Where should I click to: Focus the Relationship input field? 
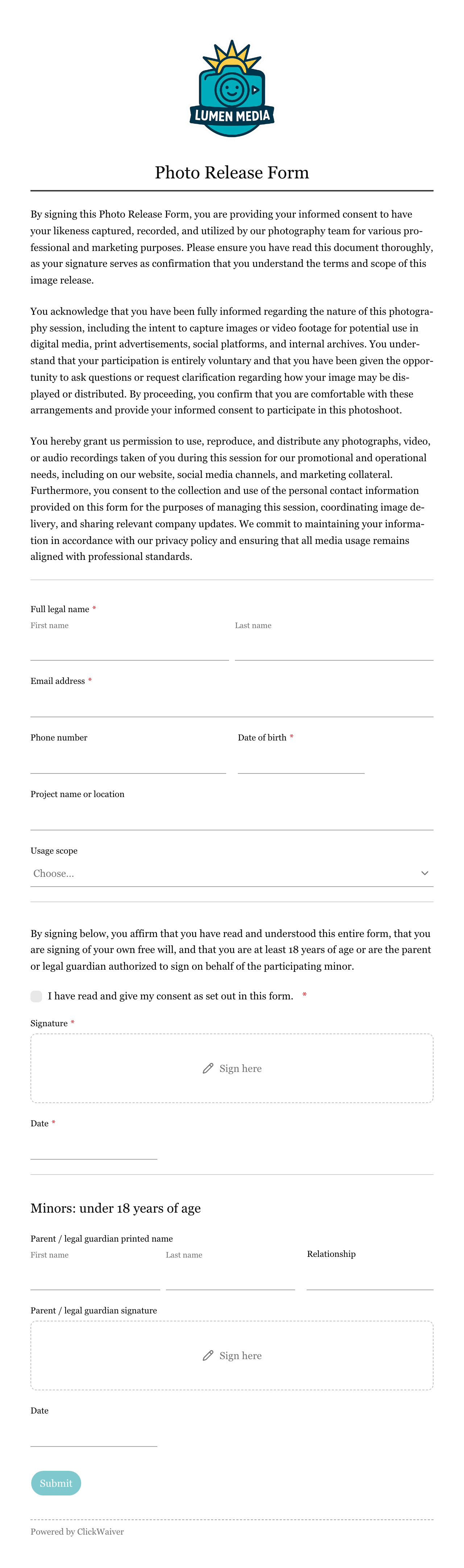tap(370, 1276)
